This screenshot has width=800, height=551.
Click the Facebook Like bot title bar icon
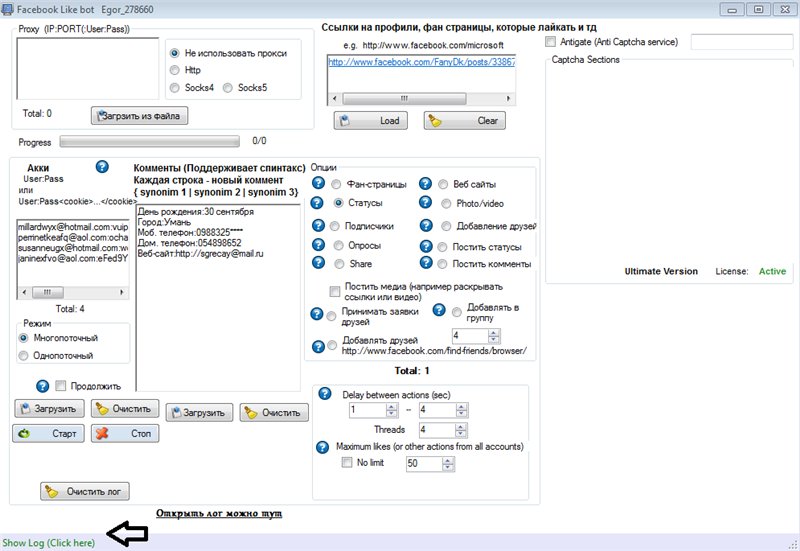pos(7,9)
